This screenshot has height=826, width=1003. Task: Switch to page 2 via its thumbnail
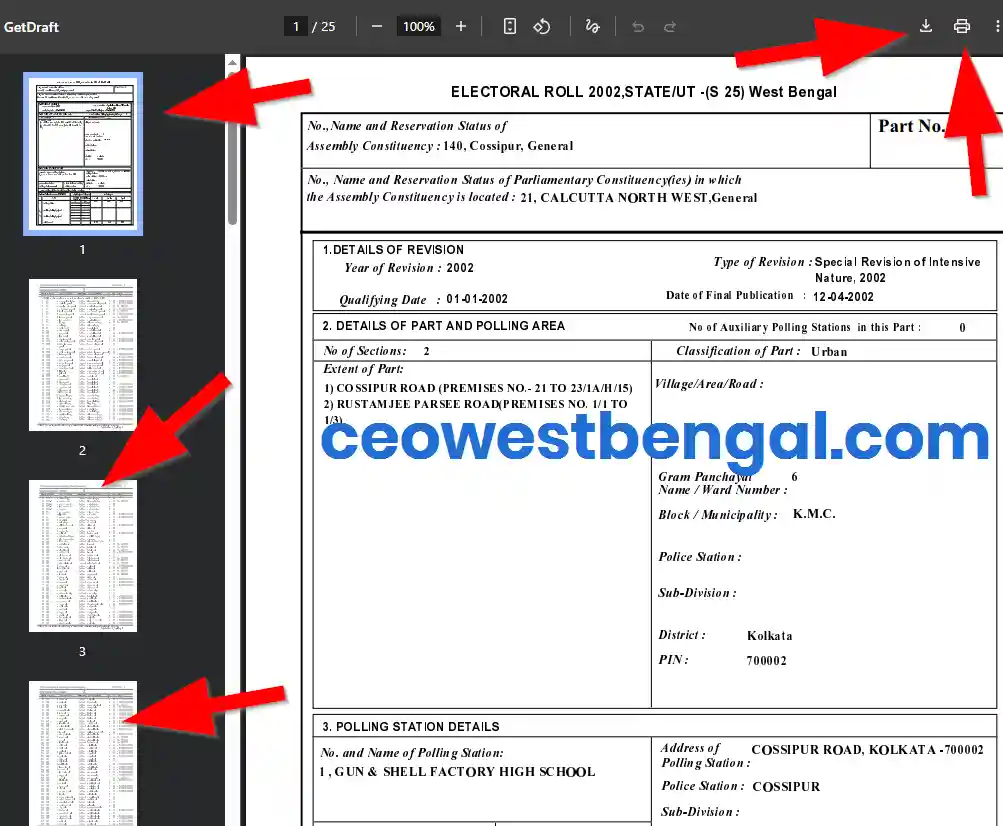(82, 355)
